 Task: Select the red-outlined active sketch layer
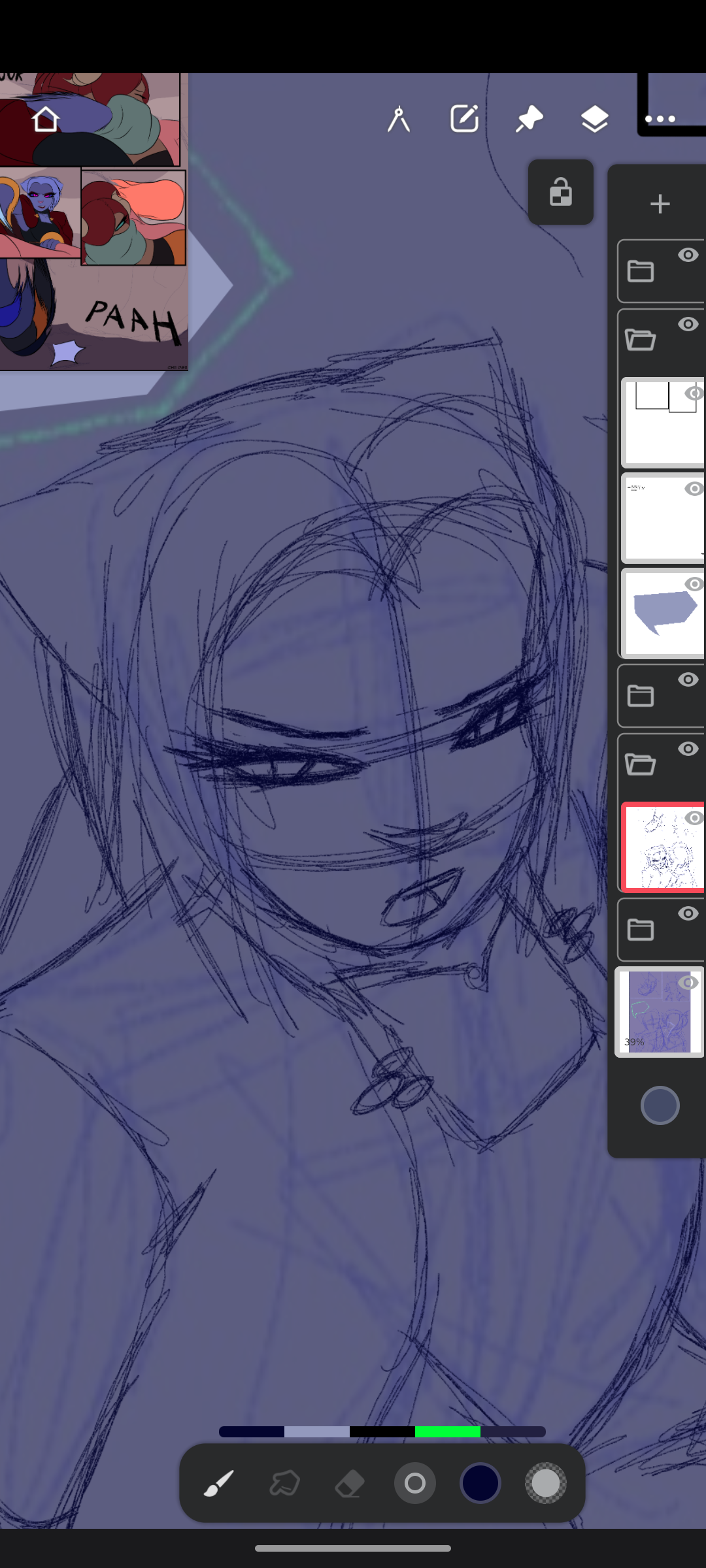pyautogui.click(x=662, y=847)
